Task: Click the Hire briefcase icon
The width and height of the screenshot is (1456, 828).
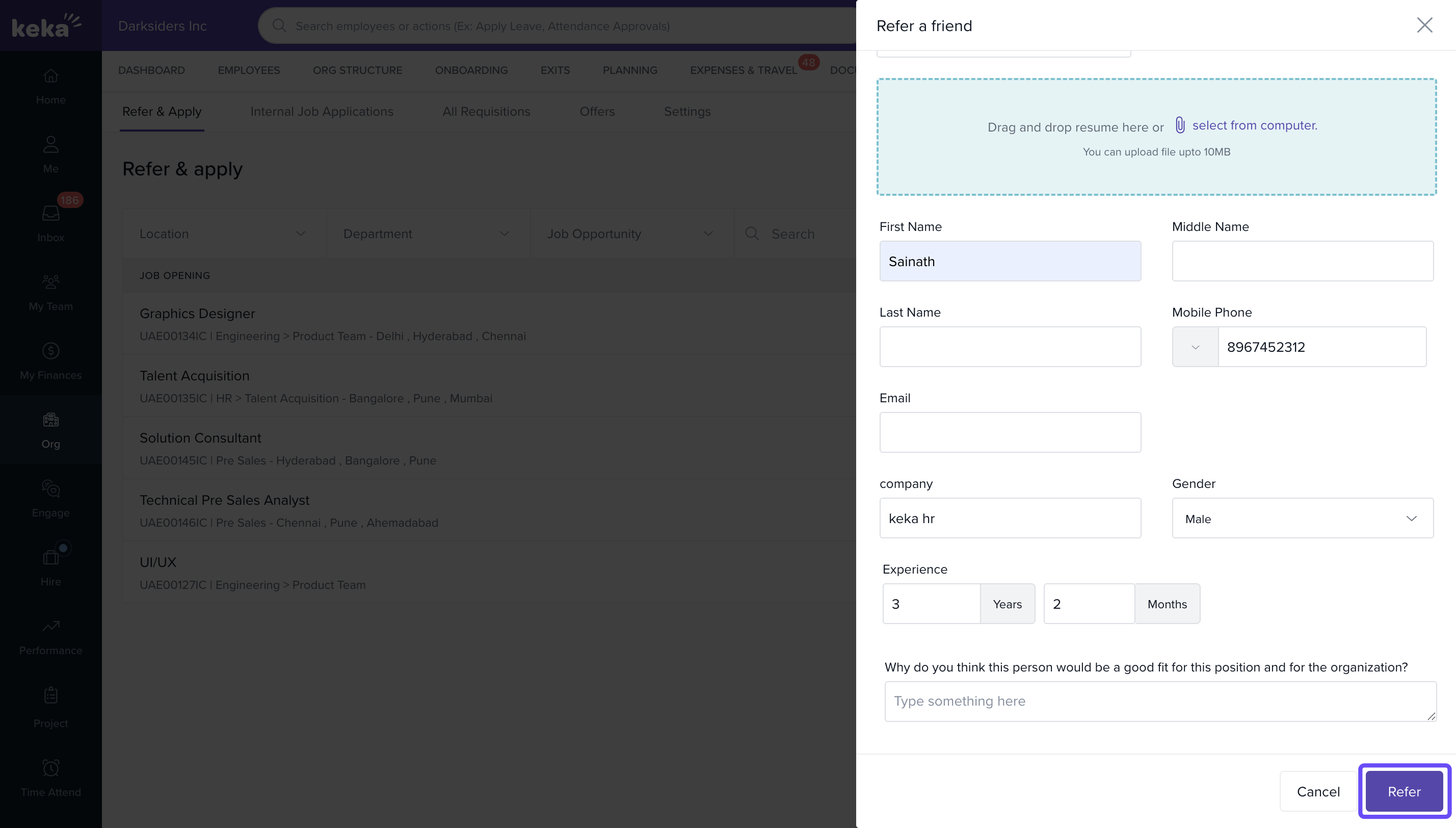Action: [x=50, y=557]
